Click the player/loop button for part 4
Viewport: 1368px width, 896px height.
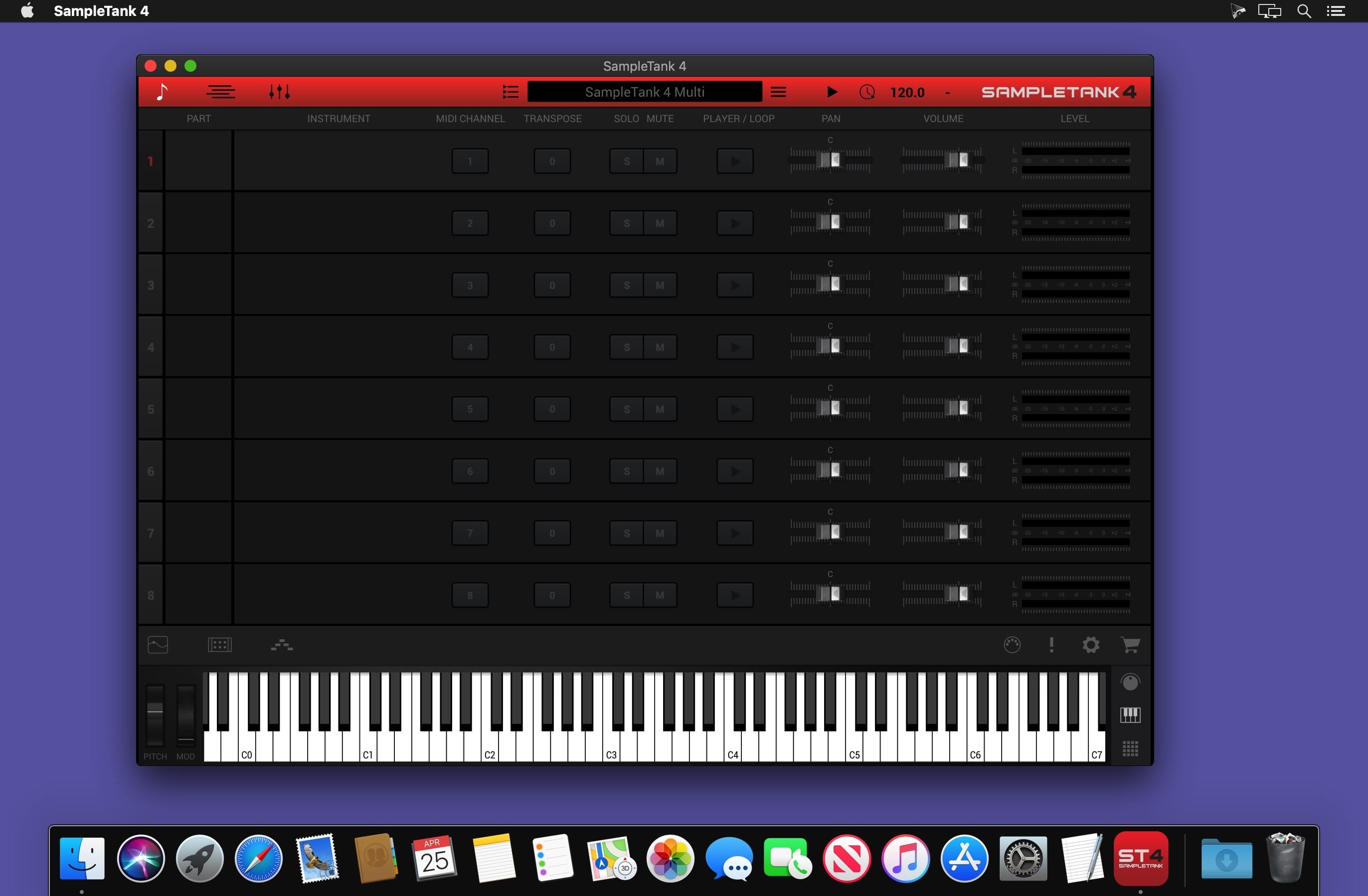[735, 347]
